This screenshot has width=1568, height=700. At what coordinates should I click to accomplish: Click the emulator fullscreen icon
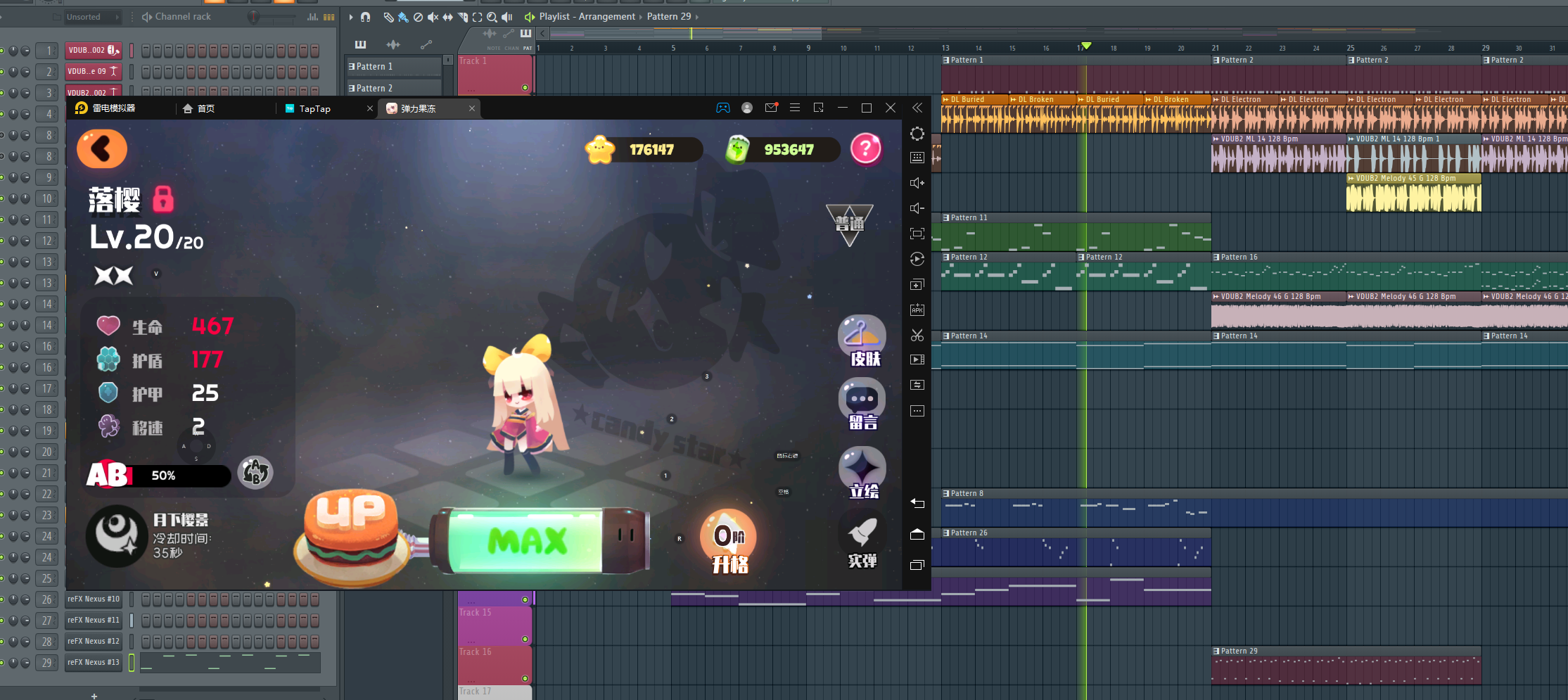pyautogui.click(x=917, y=234)
